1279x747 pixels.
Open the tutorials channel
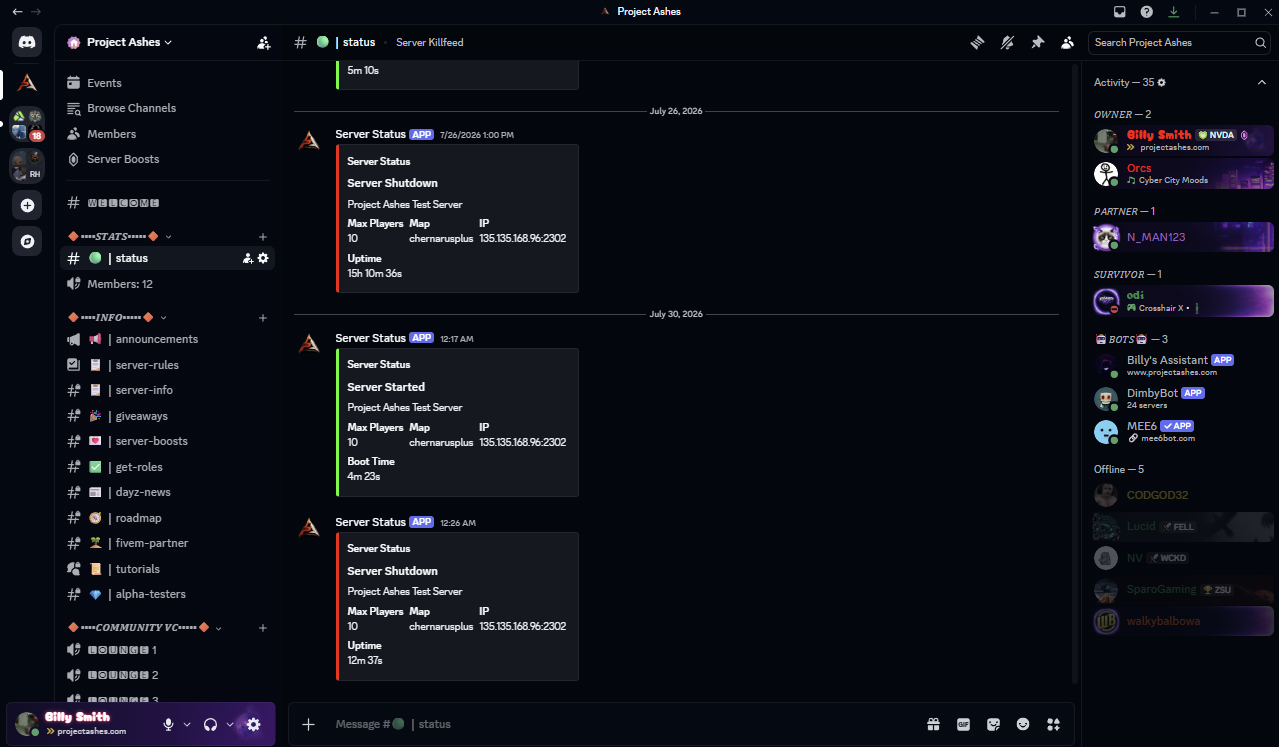point(167,569)
